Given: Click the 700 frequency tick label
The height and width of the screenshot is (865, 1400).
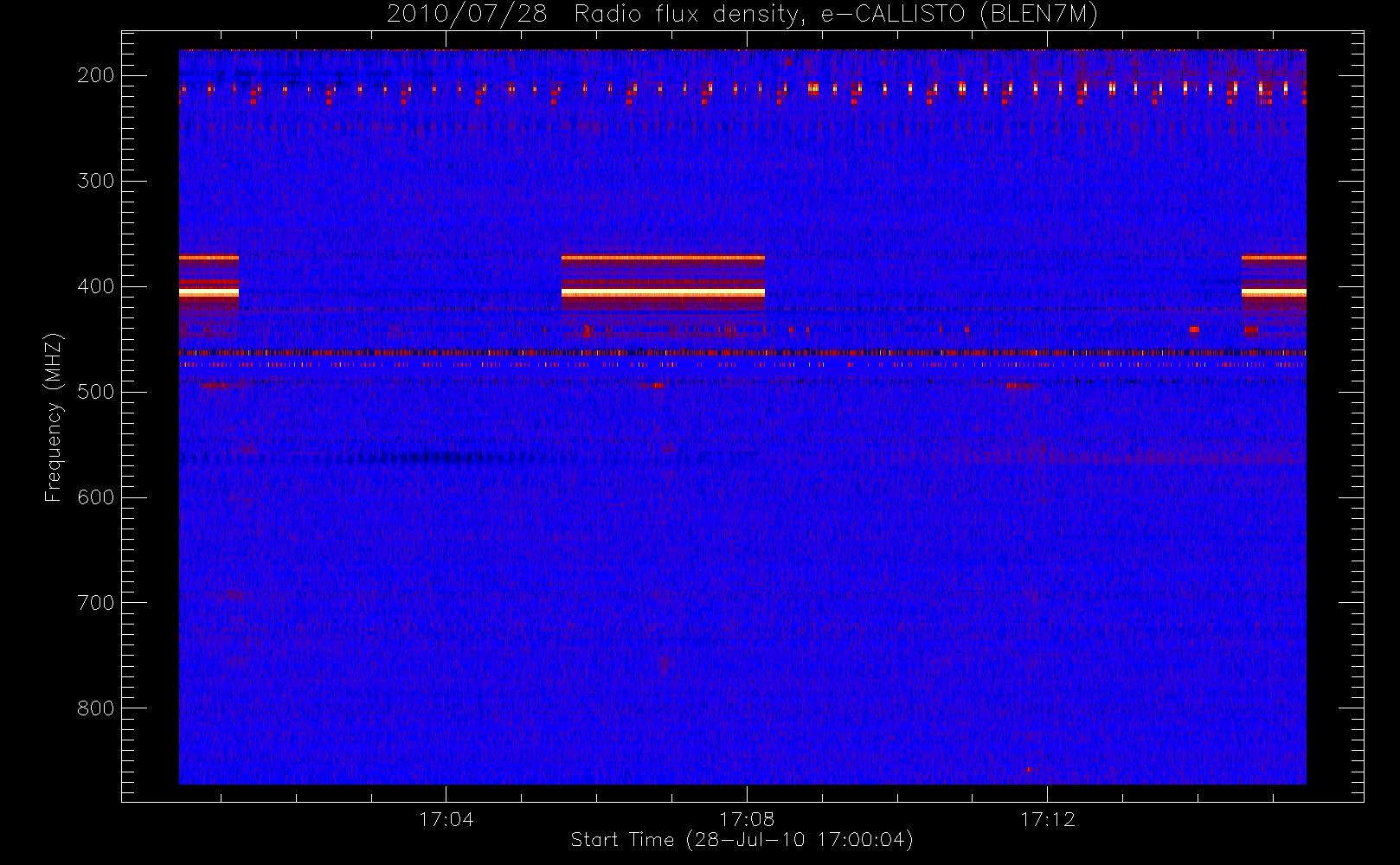Looking at the screenshot, I should pyautogui.click(x=96, y=603).
